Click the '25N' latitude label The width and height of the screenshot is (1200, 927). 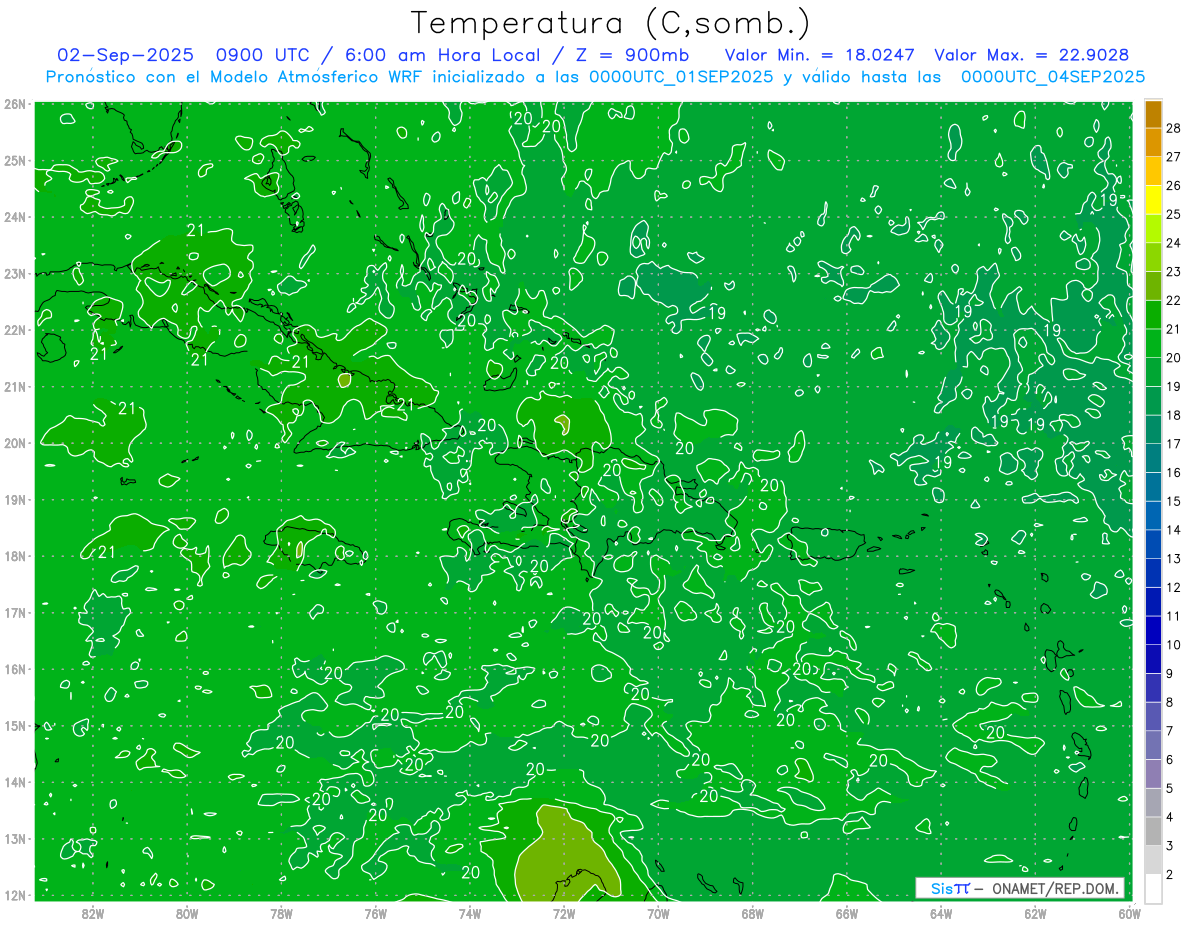pos(14,160)
